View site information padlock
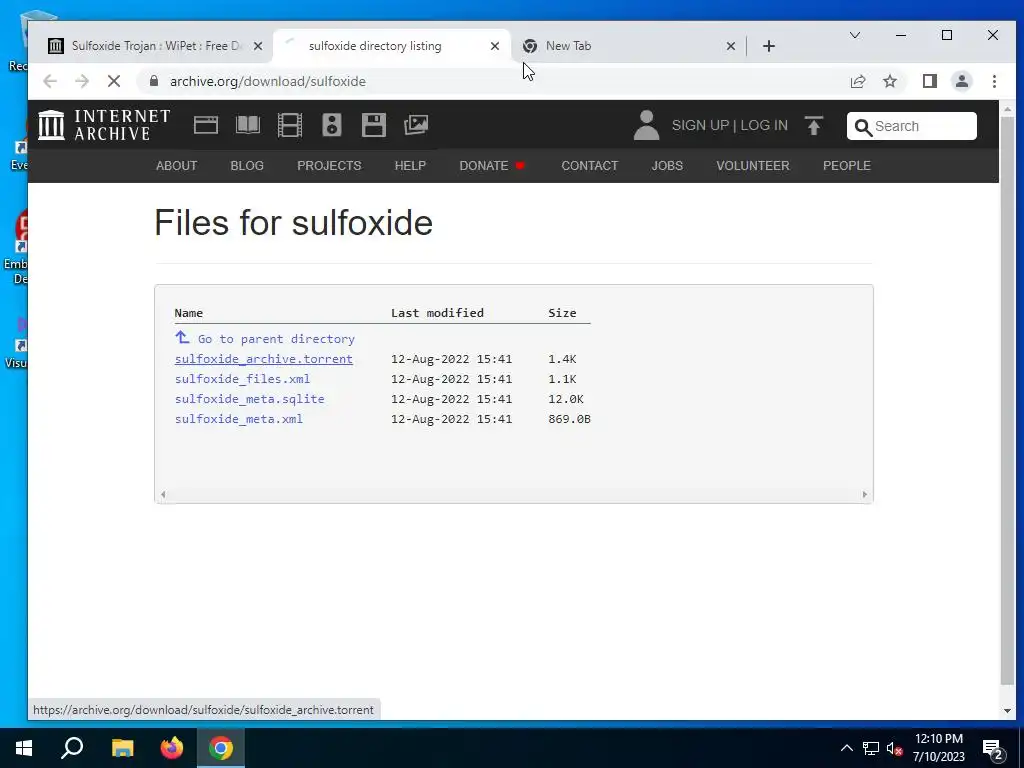1024x768 pixels. click(x=154, y=81)
